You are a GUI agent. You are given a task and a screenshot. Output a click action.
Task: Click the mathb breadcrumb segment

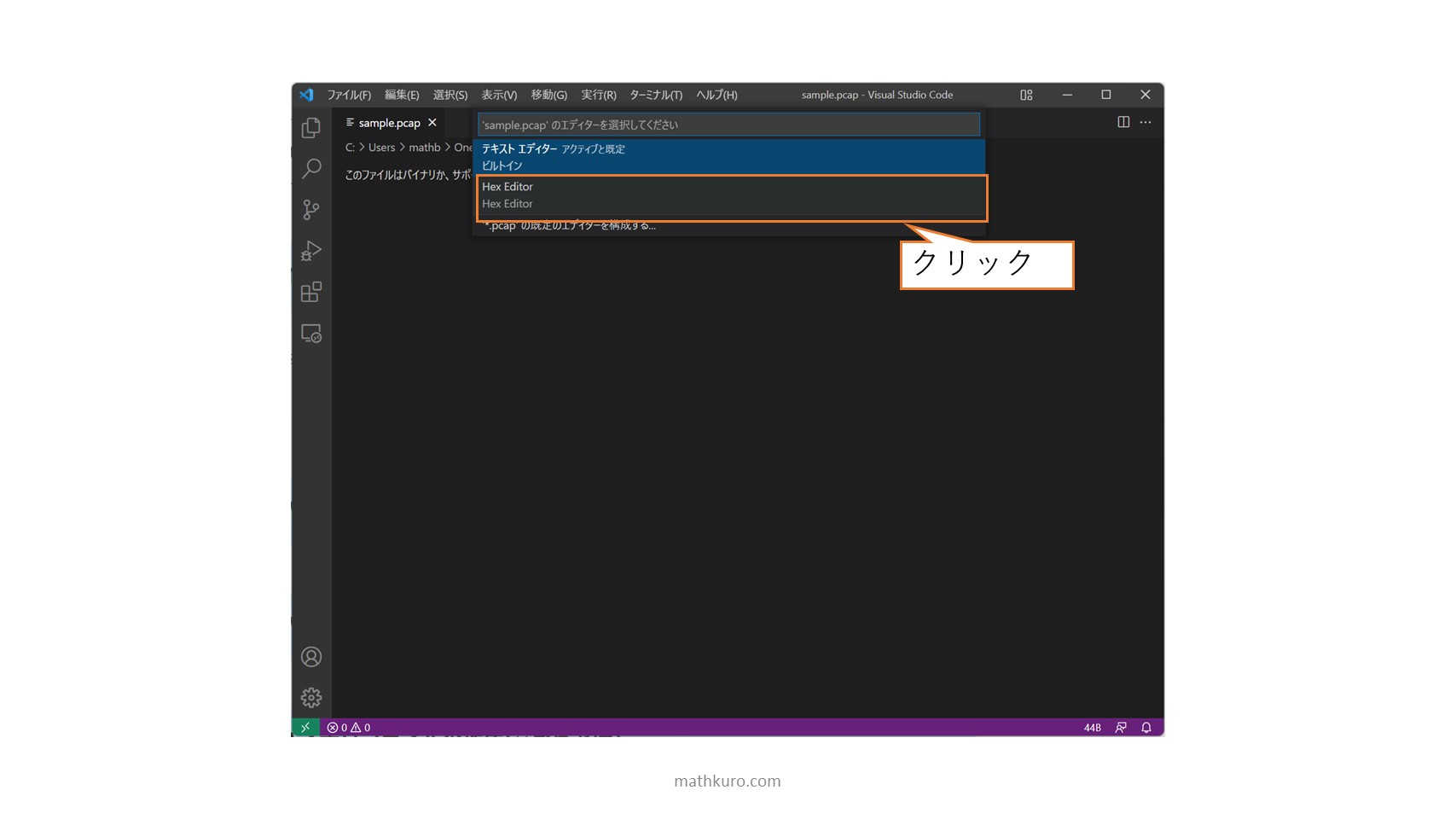click(425, 148)
